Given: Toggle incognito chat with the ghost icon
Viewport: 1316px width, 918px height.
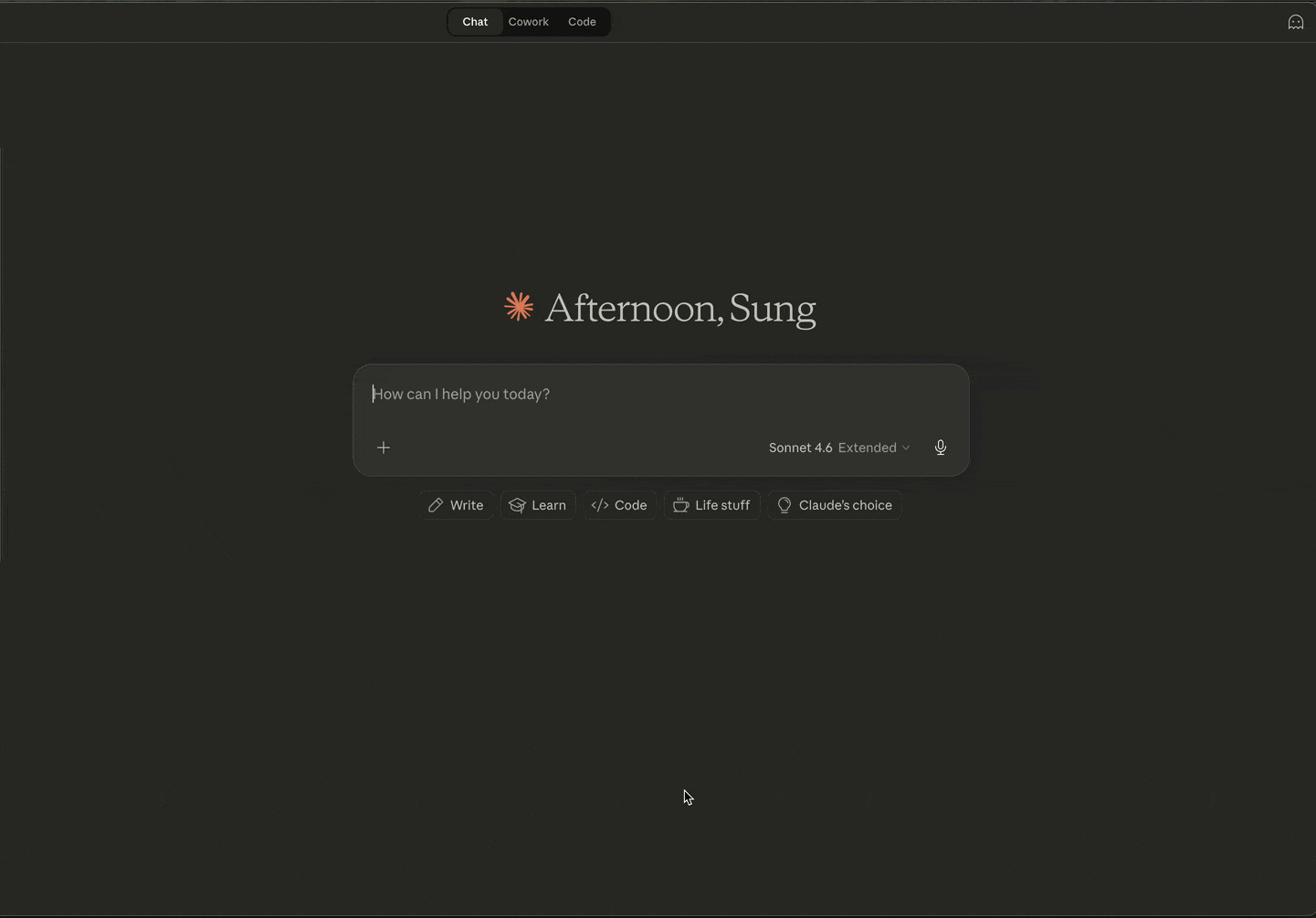Looking at the screenshot, I should (x=1295, y=22).
